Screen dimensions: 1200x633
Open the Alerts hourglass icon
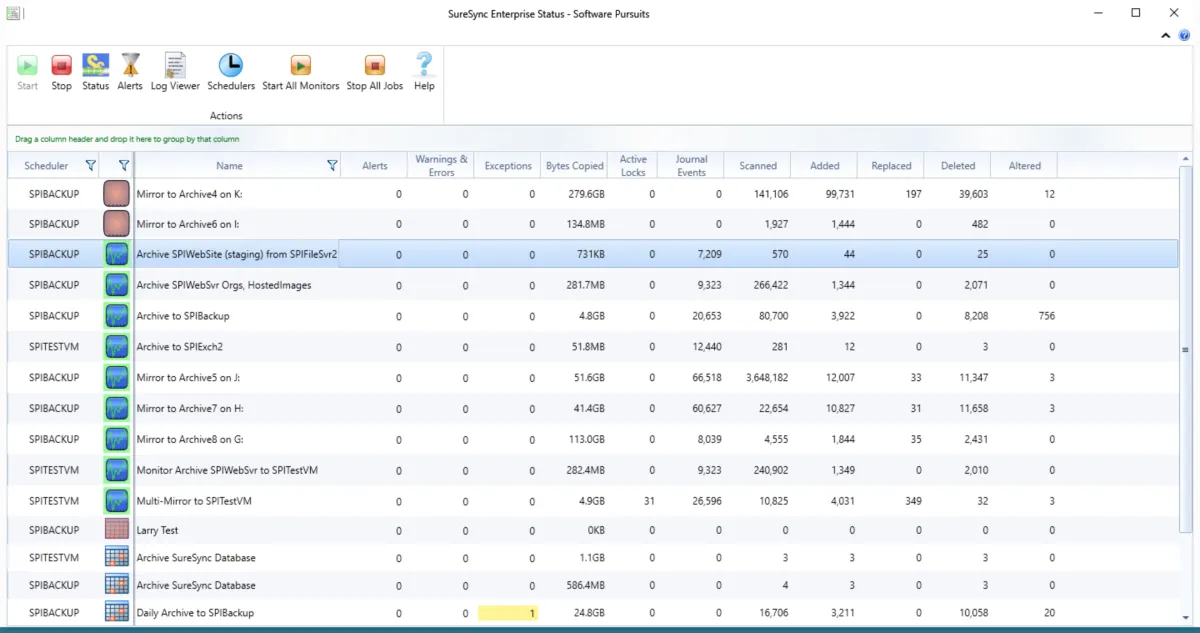[x=130, y=67]
